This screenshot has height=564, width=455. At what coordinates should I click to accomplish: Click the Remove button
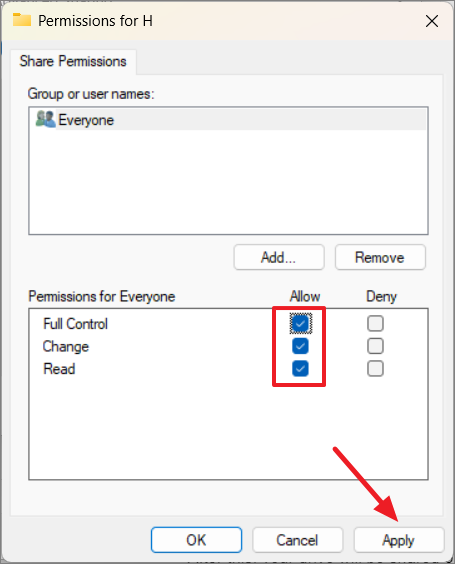coord(380,257)
